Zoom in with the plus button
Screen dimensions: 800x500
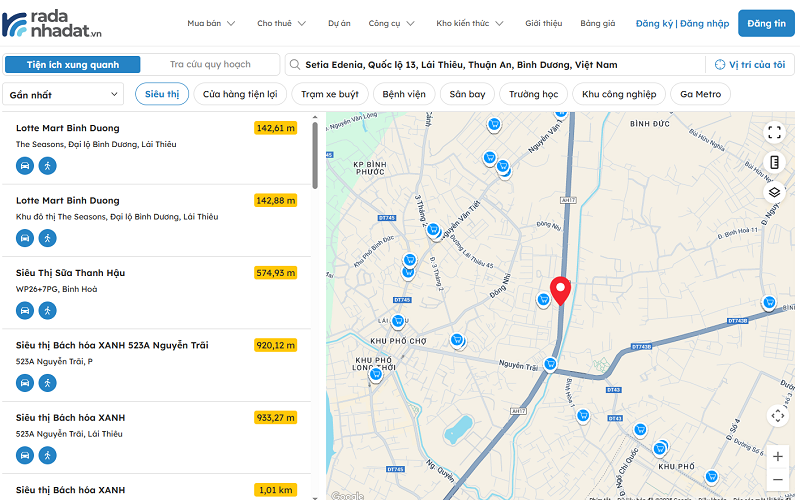tap(778, 456)
